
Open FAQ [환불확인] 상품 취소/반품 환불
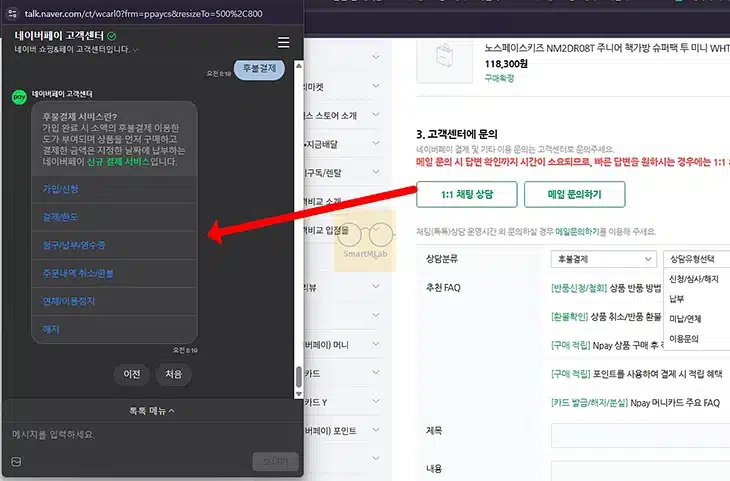point(606,317)
